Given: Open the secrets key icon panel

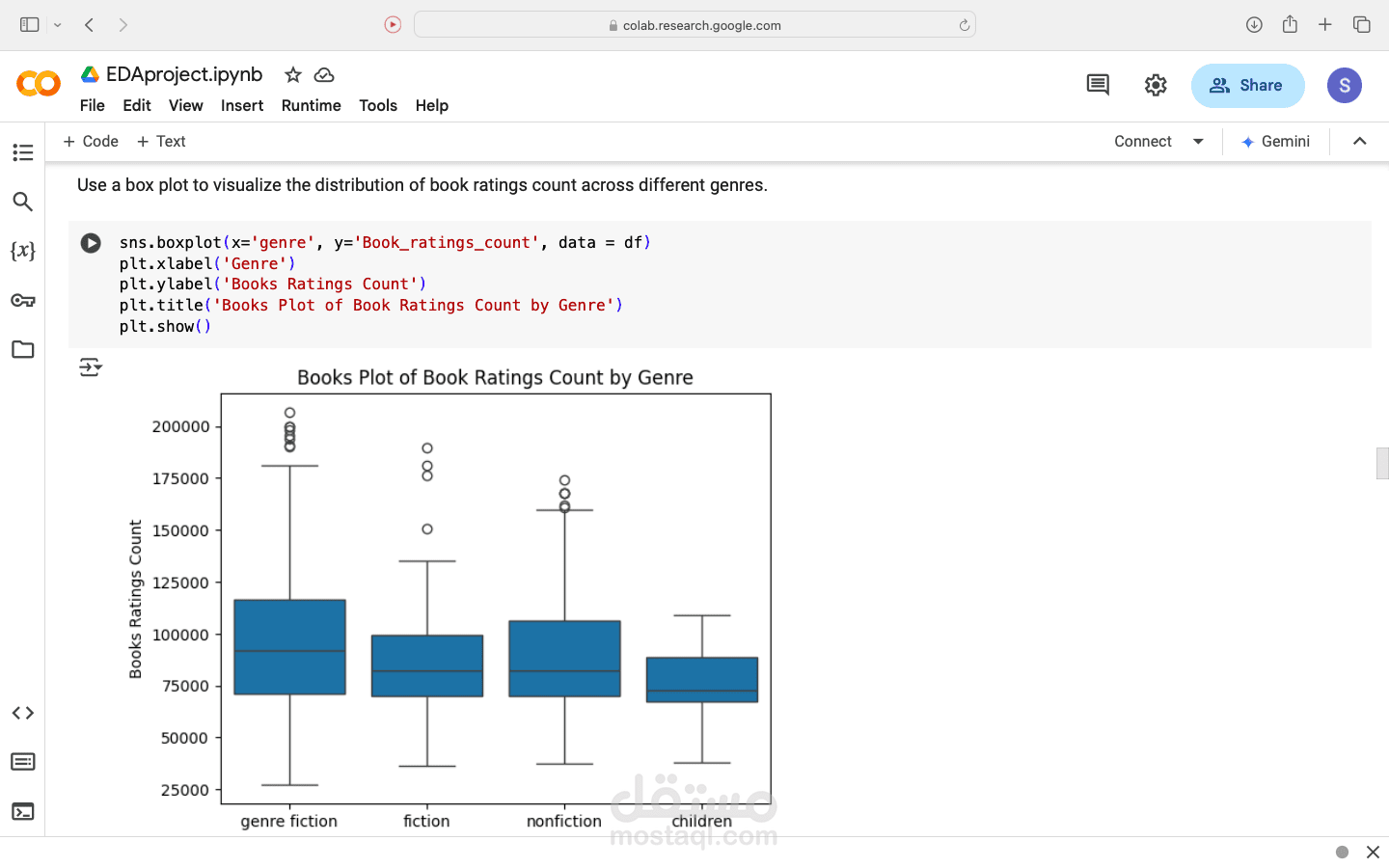Looking at the screenshot, I should point(23,300).
